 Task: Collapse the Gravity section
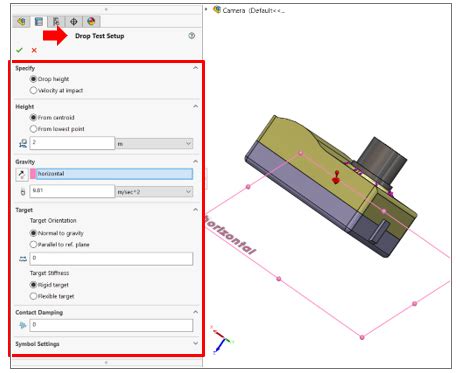195,162
